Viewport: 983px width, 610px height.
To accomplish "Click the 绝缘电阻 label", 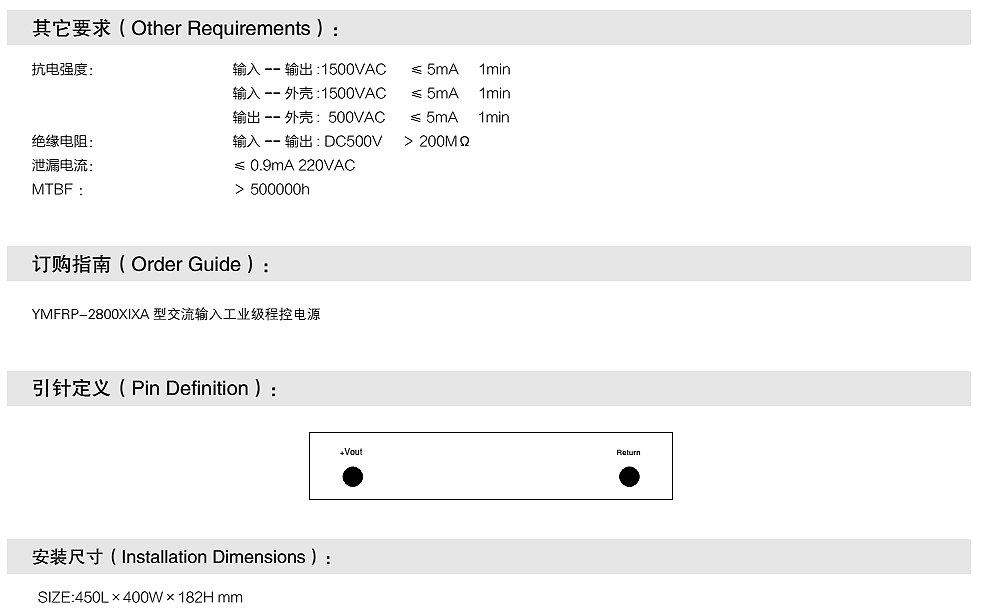I will click(x=62, y=142).
